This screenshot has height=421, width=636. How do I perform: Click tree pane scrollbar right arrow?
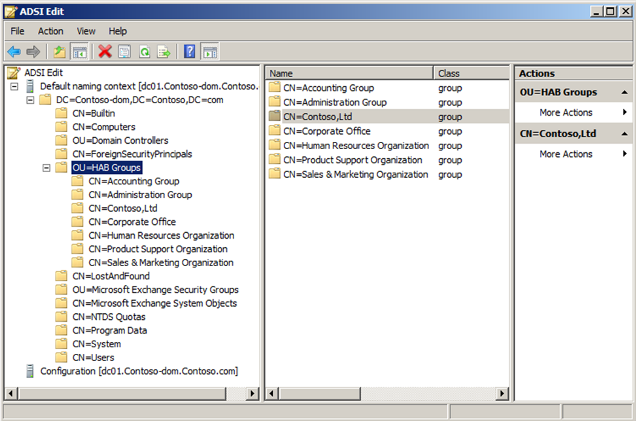(253, 393)
